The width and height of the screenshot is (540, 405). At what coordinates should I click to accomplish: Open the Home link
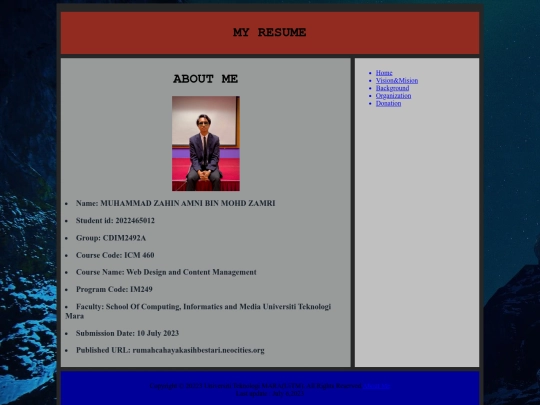coord(384,73)
